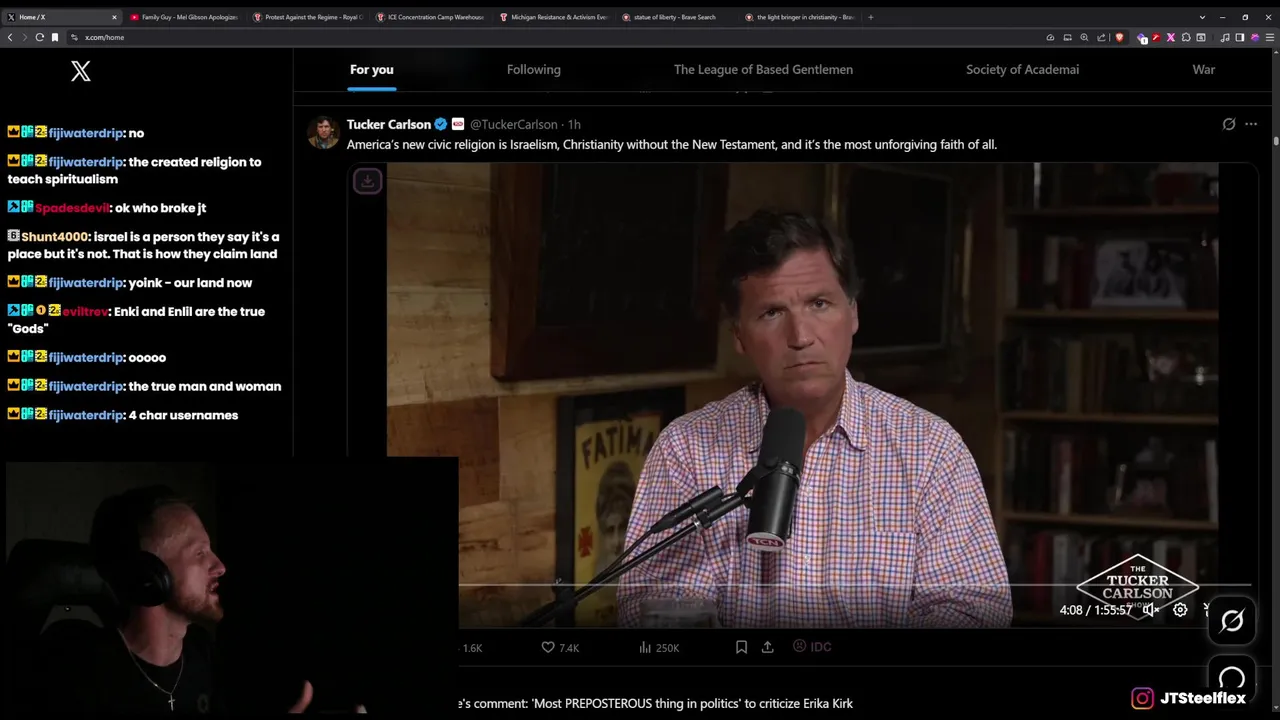Click the blue verified badge by Tucker Carlson
Image resolution: width=1280 pixels, height=720 pixels.
tap(441, 124)
